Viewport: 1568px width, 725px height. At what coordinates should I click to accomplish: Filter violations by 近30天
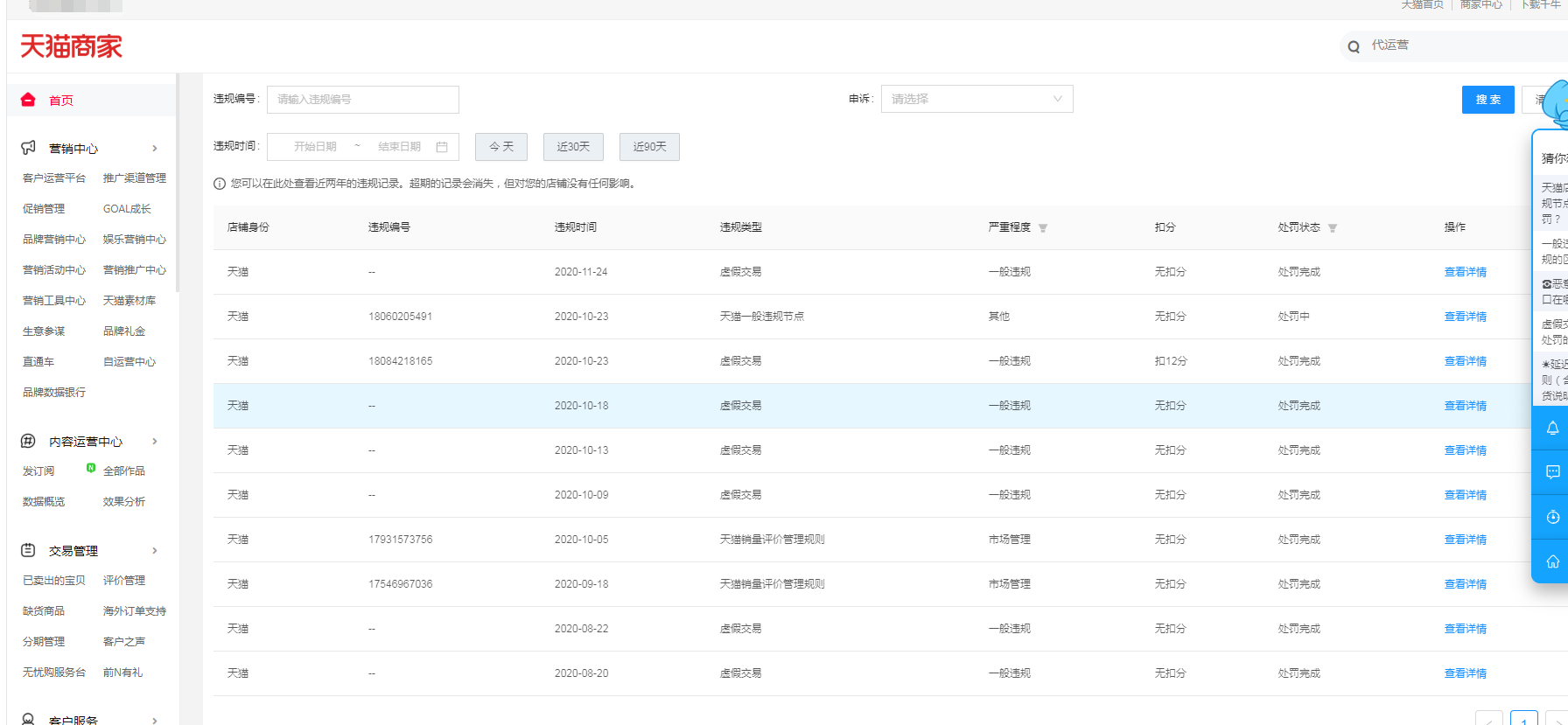point(573,147)
